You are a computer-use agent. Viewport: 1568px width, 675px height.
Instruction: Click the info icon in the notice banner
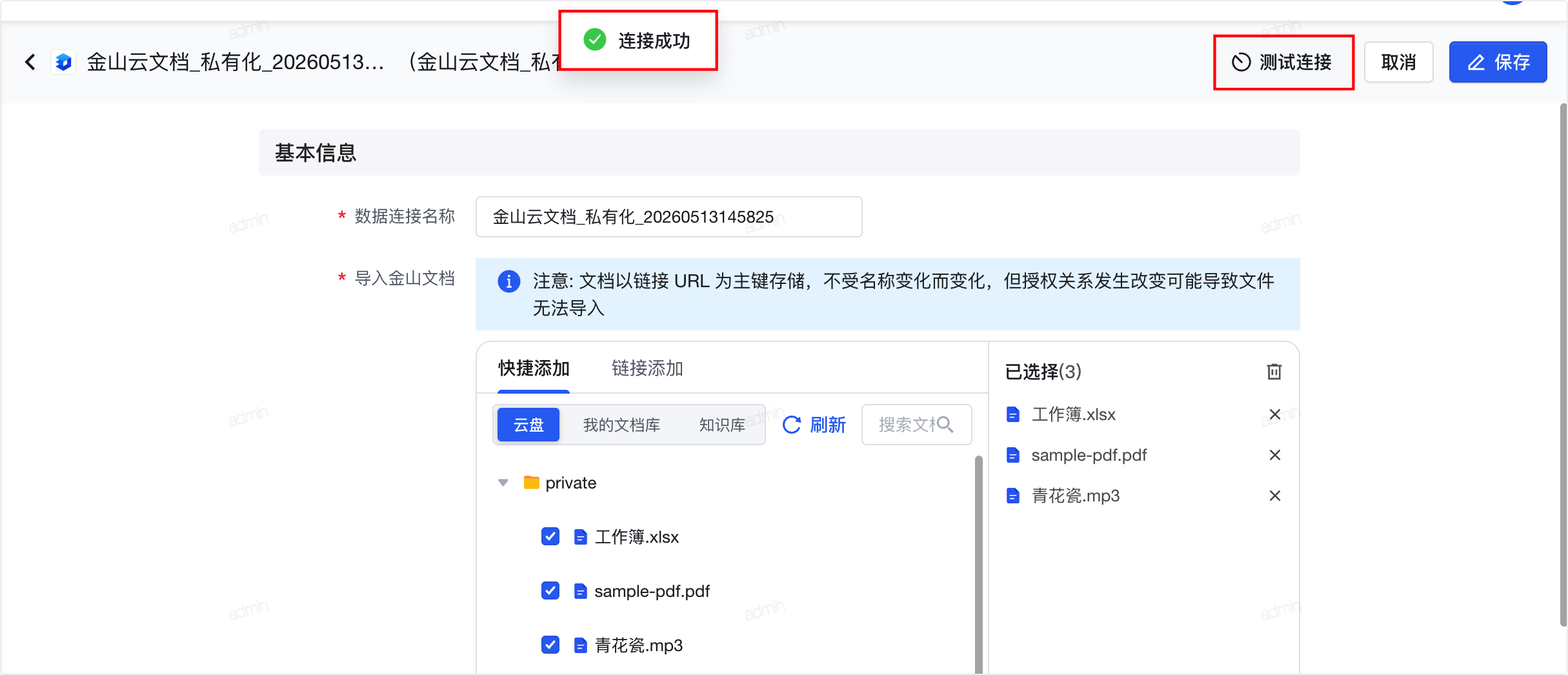508,281
